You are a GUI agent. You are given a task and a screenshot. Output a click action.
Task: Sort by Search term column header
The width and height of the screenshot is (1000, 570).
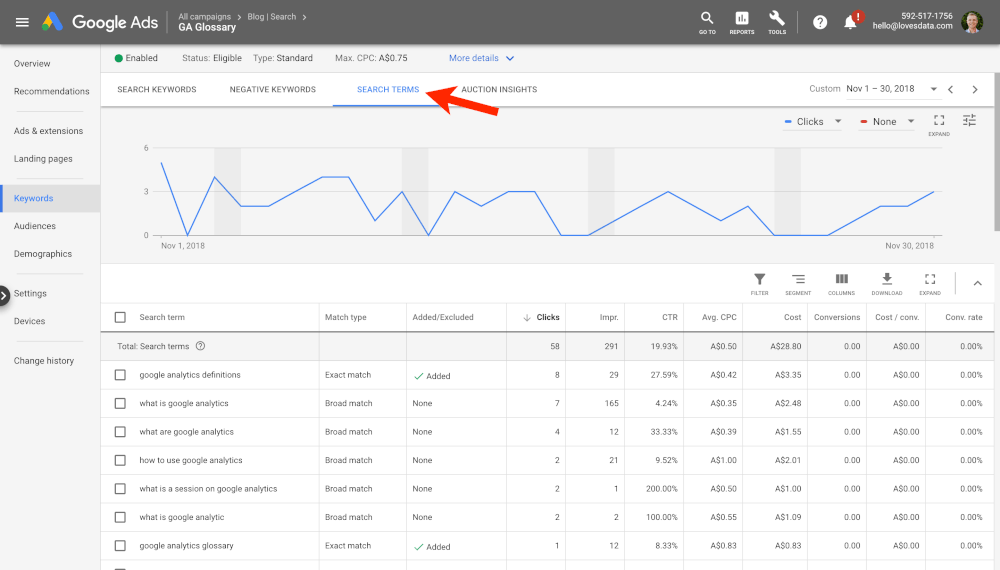tap(162, 318)
